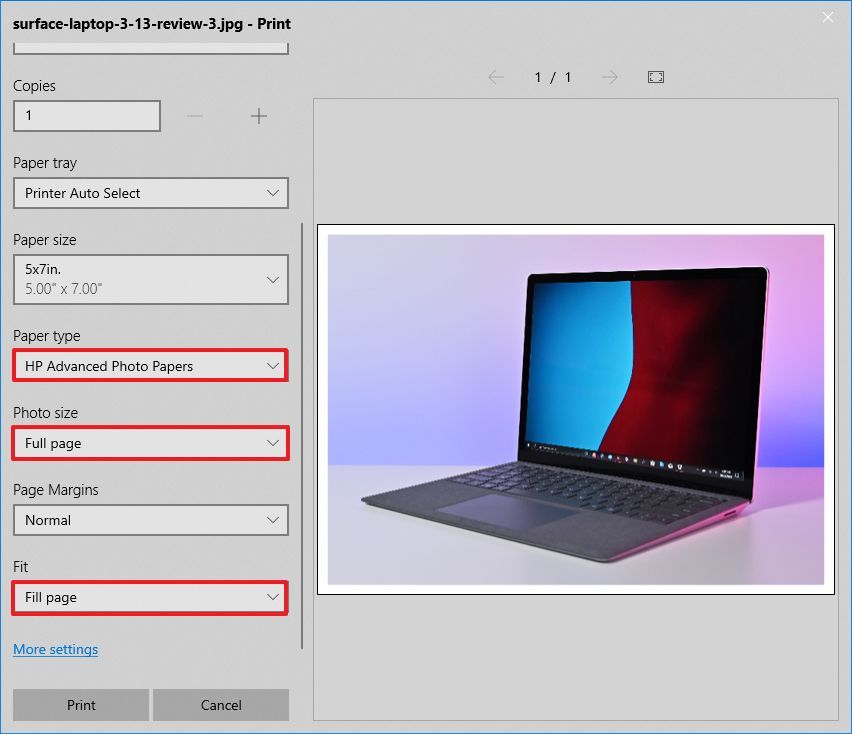The image size is (852, 734).
Task: Click the Page Margins dropdown chevron
Action: click(272, 520)
